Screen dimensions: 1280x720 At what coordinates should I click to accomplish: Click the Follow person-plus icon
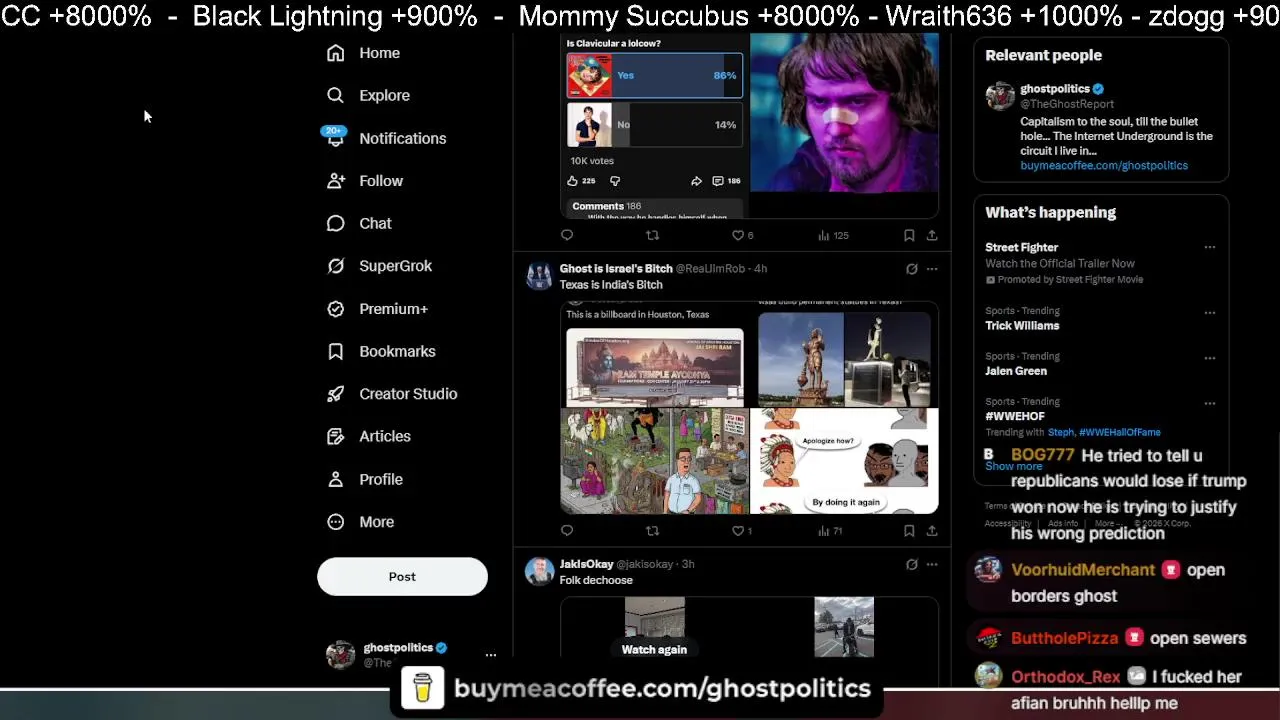[x=336, y=181]
